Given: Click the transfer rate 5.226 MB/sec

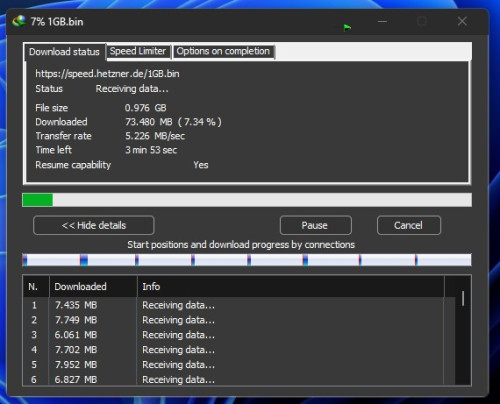Looking at the screenshot, I should (x=155, y=136).
